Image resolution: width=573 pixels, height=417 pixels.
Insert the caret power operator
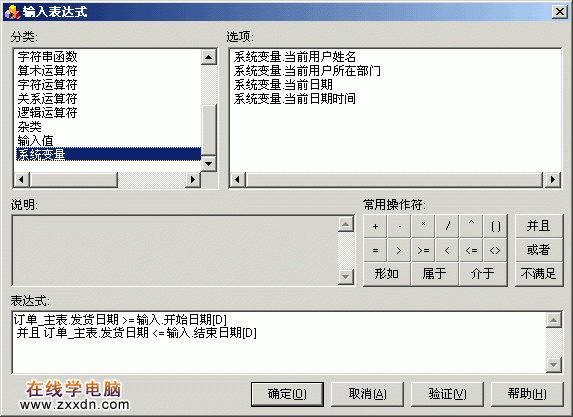point(471,226)
